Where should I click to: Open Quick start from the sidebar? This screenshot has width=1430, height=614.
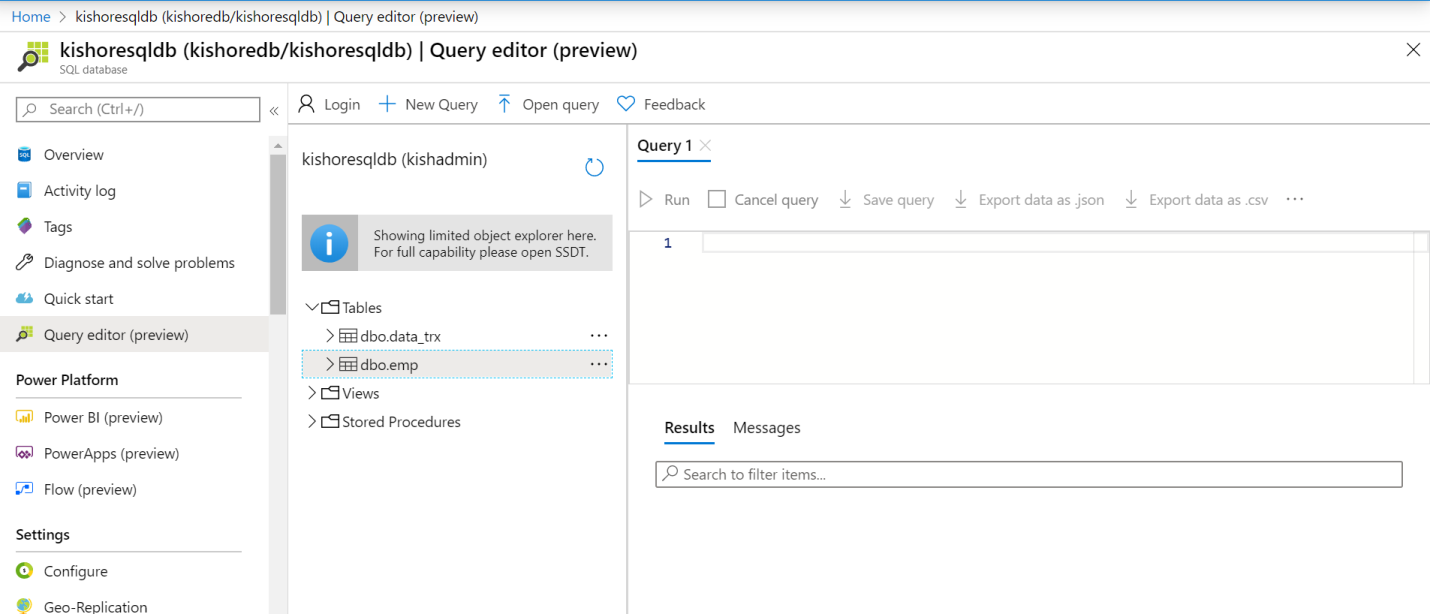click(78, 299)
